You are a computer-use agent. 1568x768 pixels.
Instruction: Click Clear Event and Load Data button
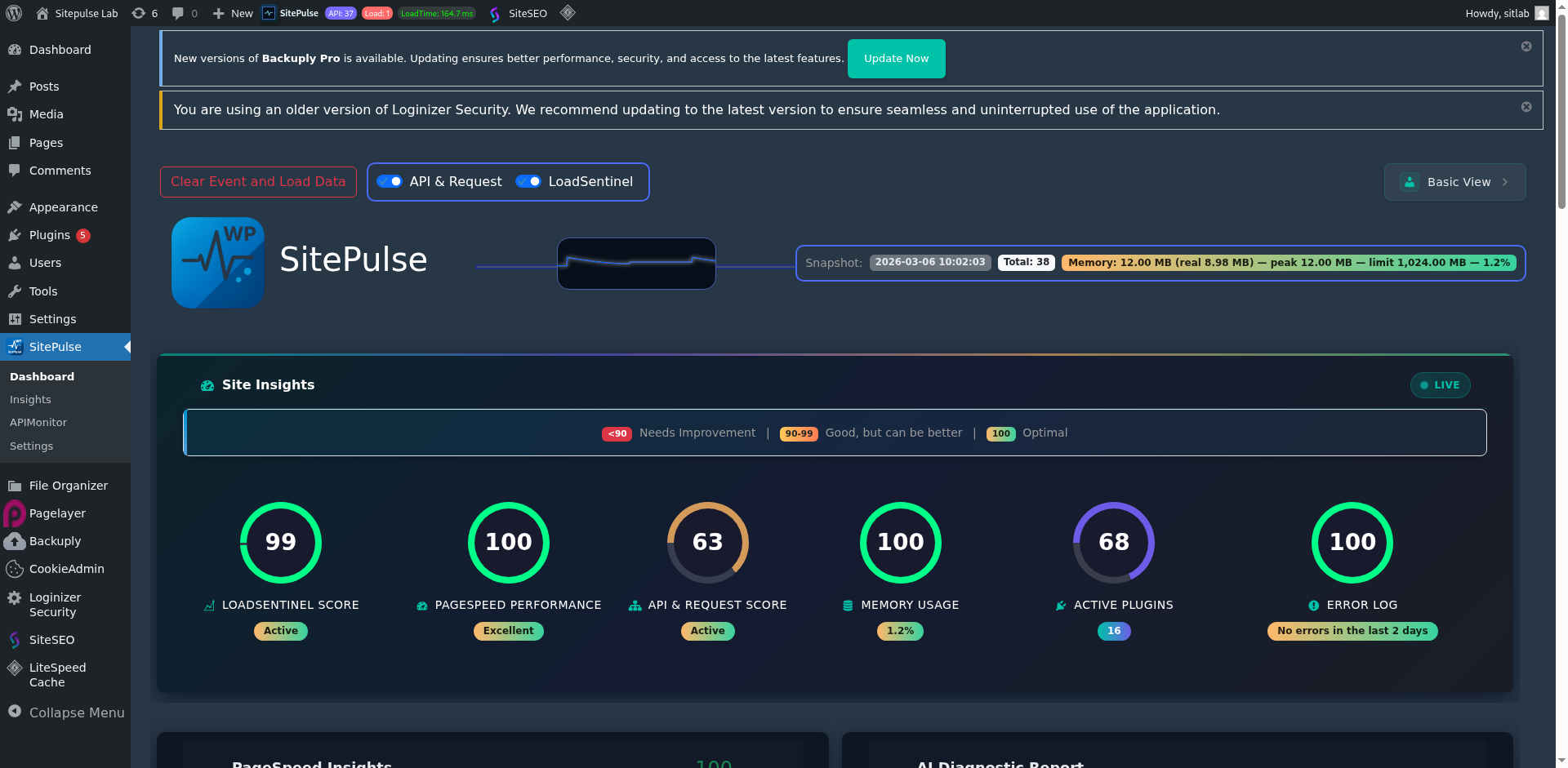point(258,181)
